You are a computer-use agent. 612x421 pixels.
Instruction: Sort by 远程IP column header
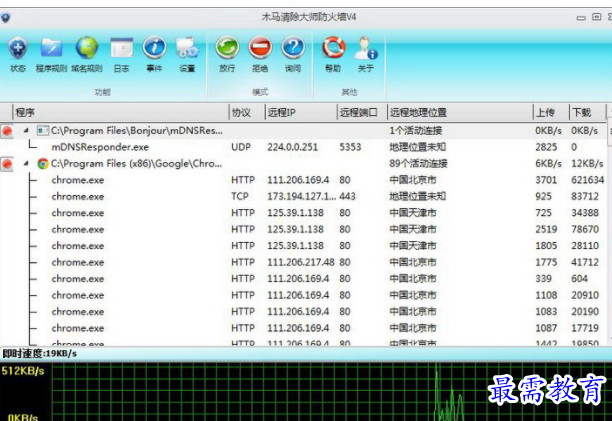tap(301, 113)
